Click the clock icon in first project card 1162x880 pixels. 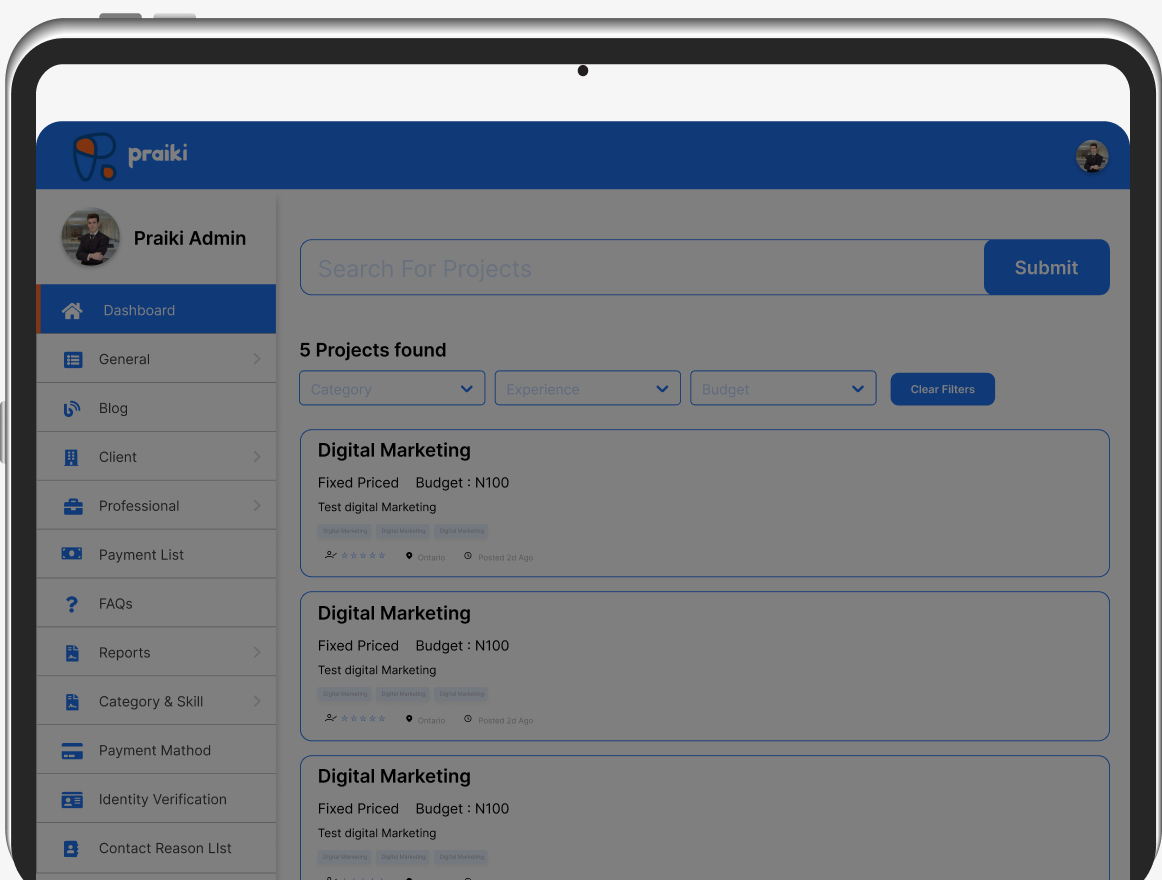(x=468, y=555)
